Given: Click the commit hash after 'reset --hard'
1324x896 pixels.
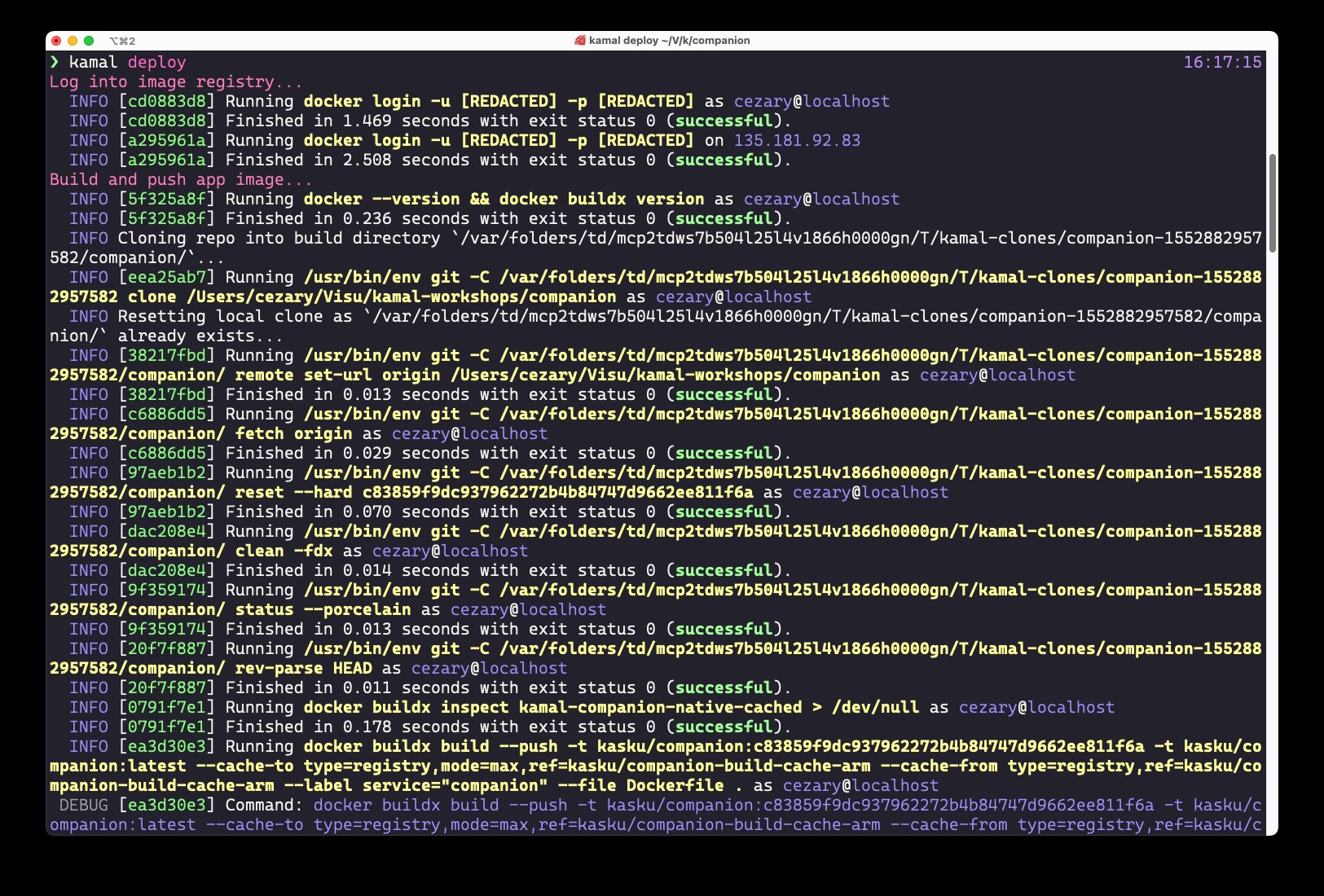Looking at the screenshot, I should tap(557, 492).
